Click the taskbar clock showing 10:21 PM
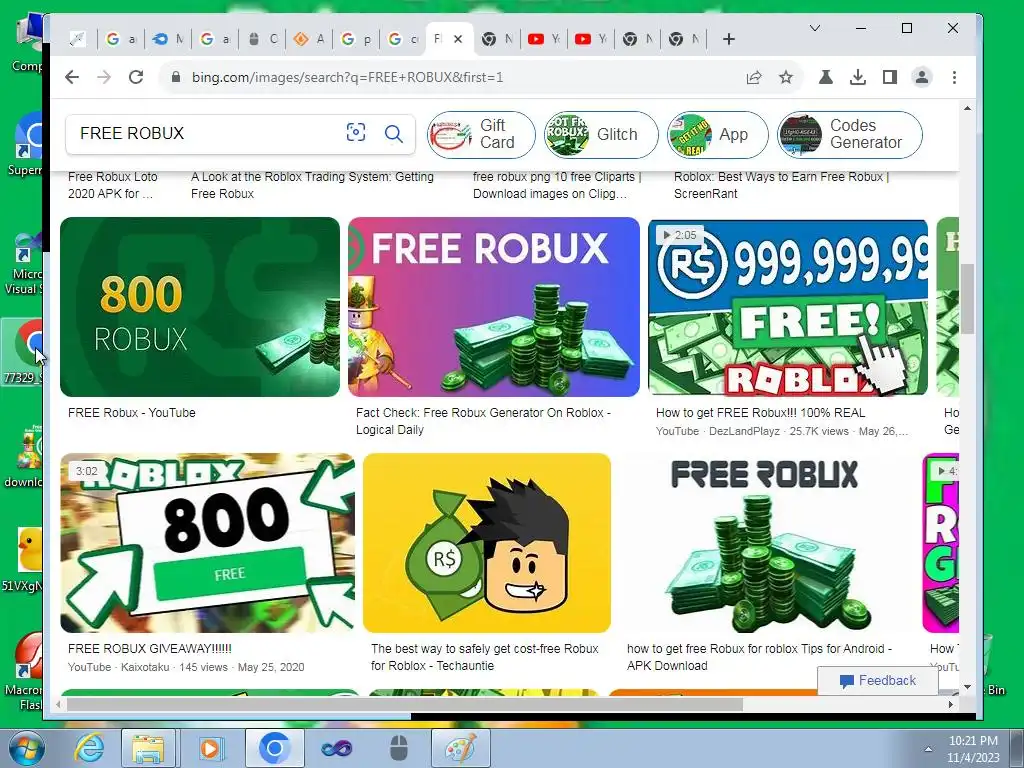Viewport: 1024px width, 768px height. (973, 749)
